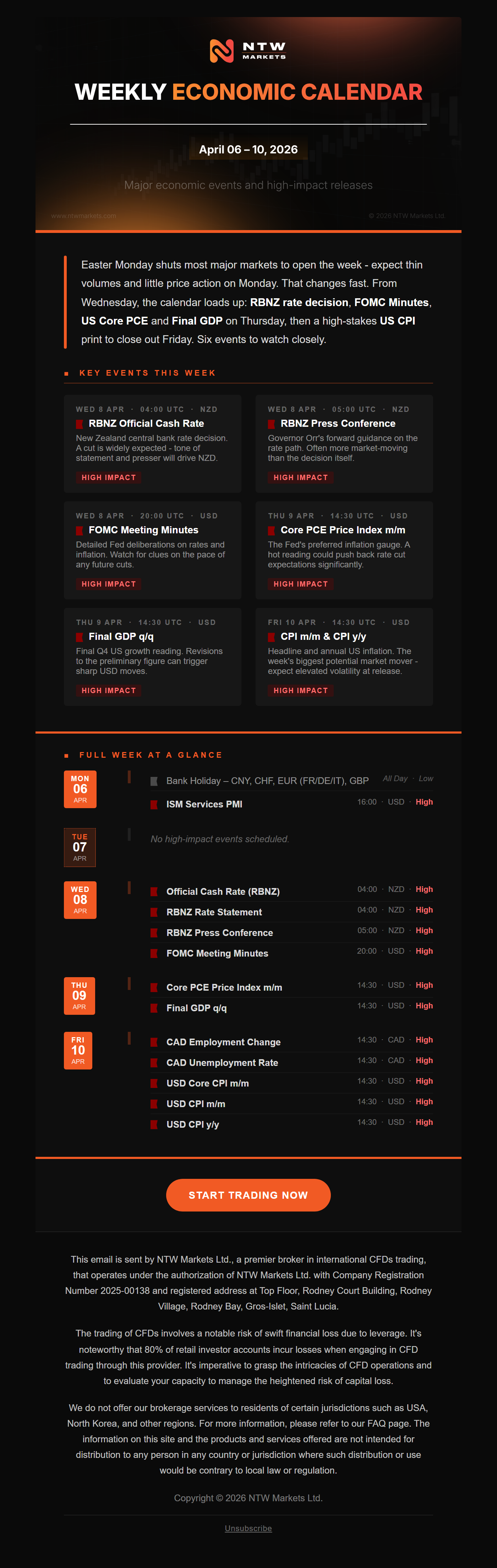This screenshot has width=497, height=1568.
Task: Click the Bank Holiday – CNY, CHF, EUR row text
Action: coord(268,781)
